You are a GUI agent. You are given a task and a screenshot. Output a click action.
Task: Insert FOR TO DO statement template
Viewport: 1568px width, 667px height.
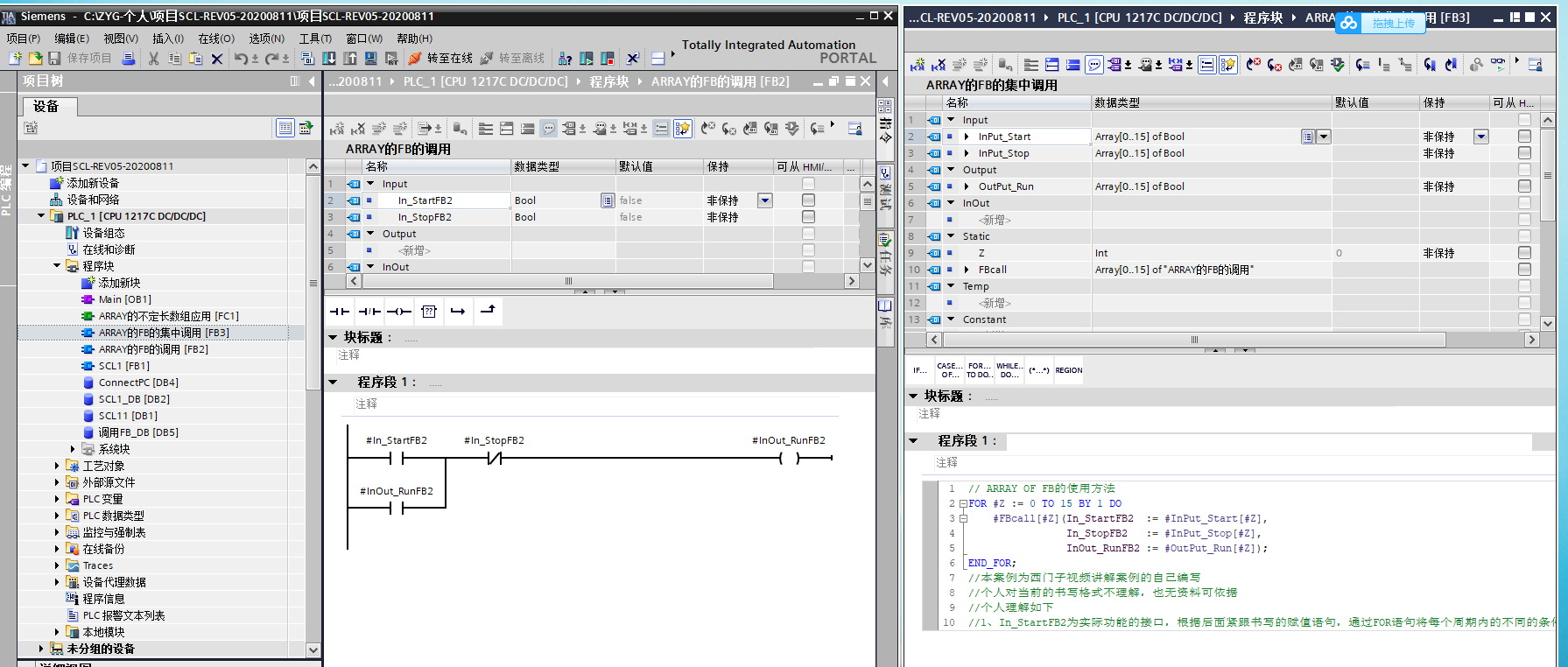pyautogui.click(x=979, y=370)
